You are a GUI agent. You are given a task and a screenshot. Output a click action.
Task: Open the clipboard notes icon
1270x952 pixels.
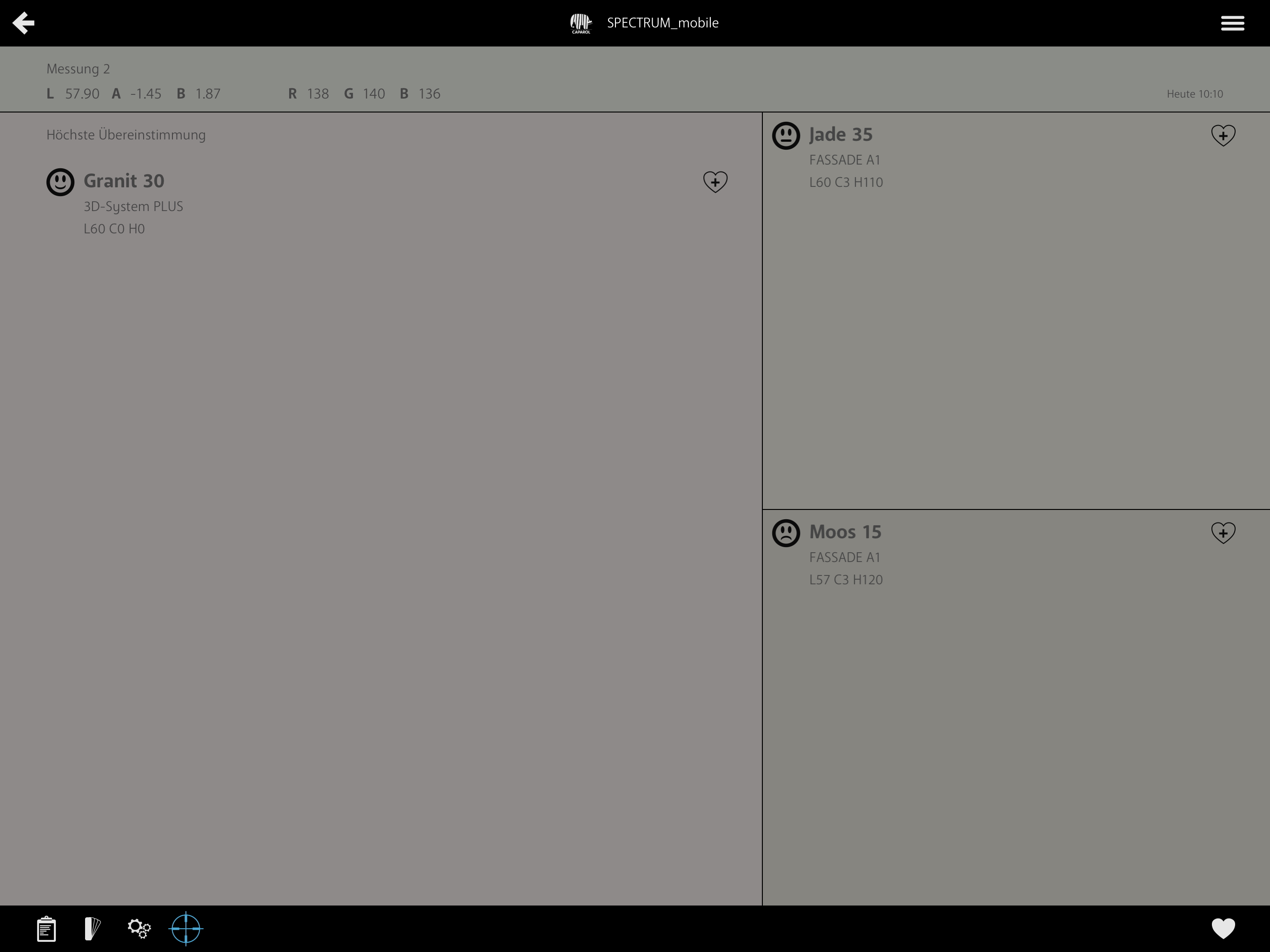(46, 928)
